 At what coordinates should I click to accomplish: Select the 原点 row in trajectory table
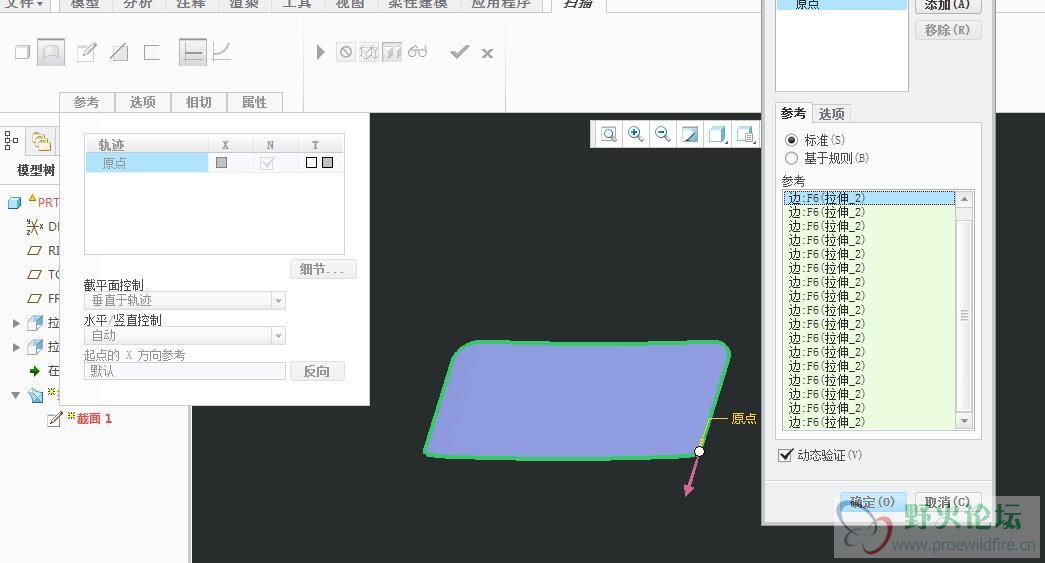(x=215, y=163)
